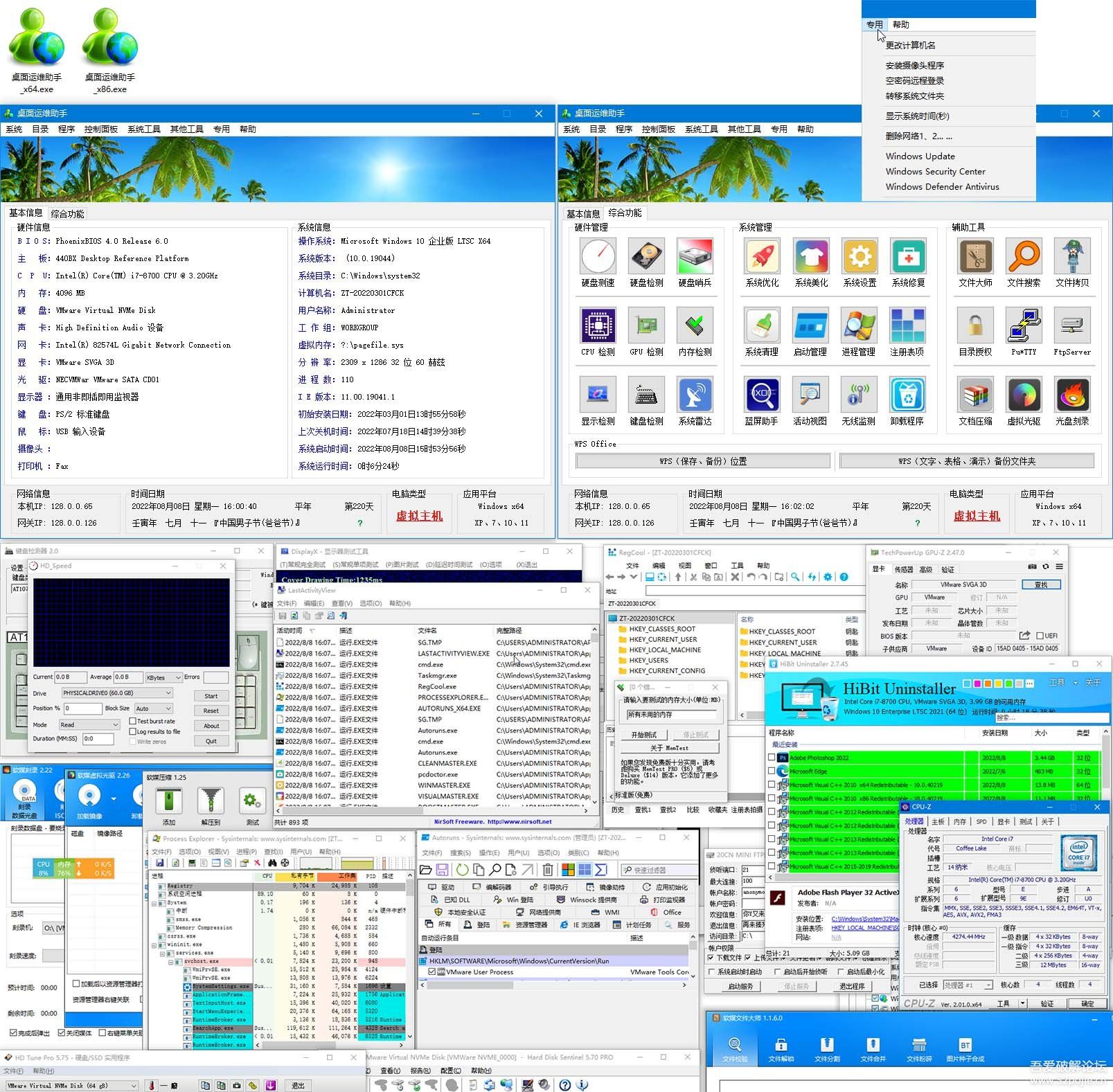
Task: Open the 桌面运维助手_x64.exe desktop shortcut
Action: coord(37,50)
